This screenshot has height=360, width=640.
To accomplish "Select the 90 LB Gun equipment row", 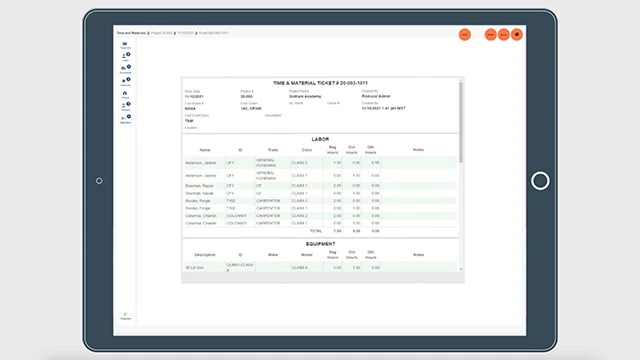I will 320,267.
